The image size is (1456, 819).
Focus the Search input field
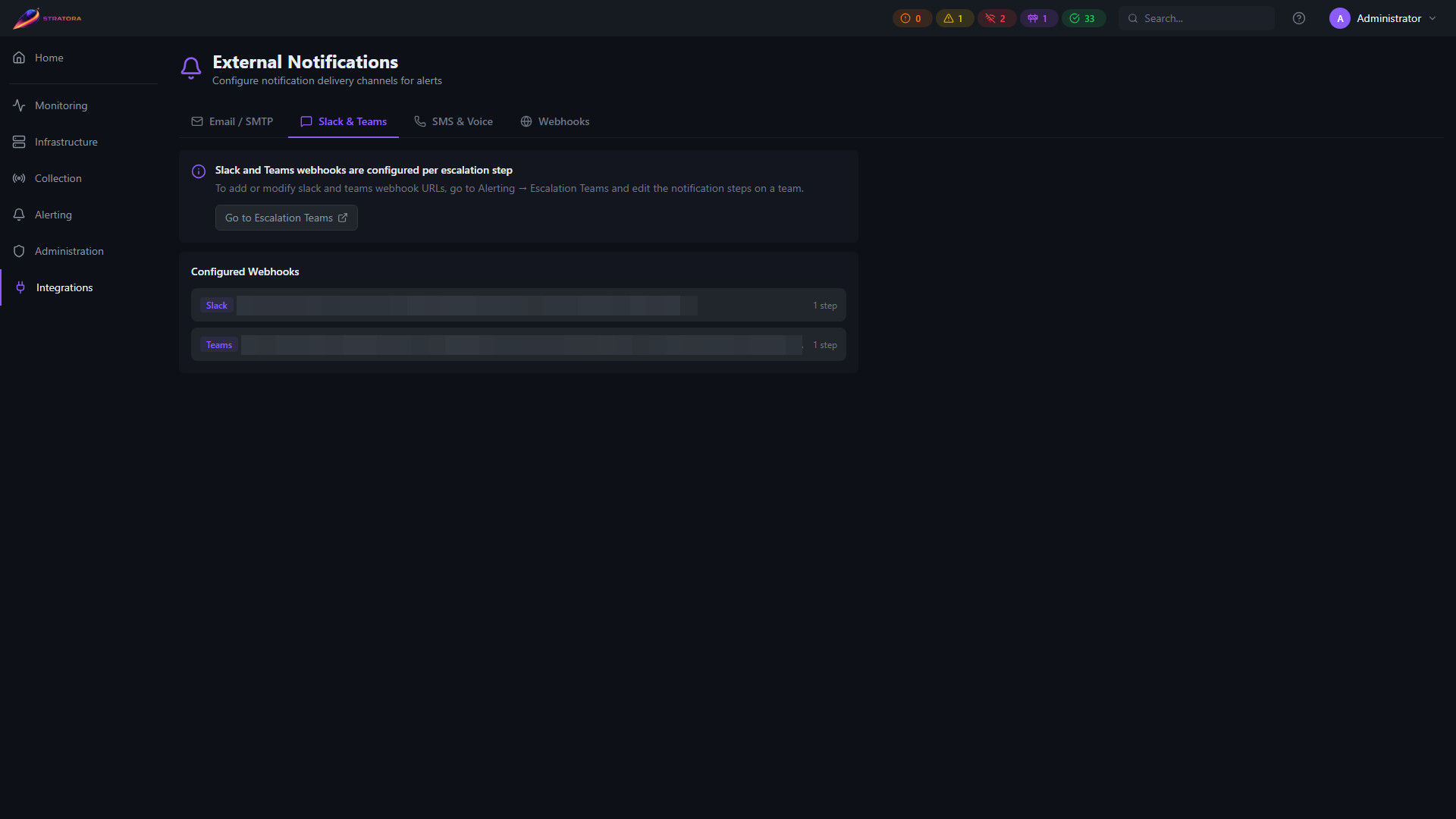(1197, 18)
